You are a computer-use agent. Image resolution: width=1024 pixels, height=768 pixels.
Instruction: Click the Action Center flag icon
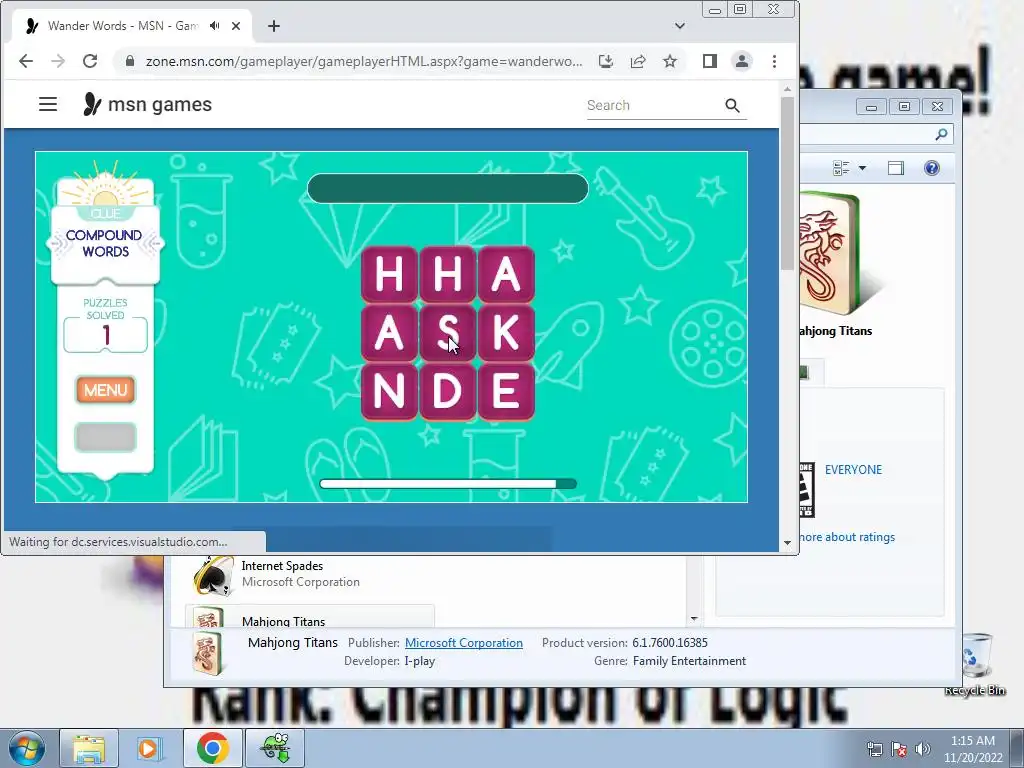point(899,749)
